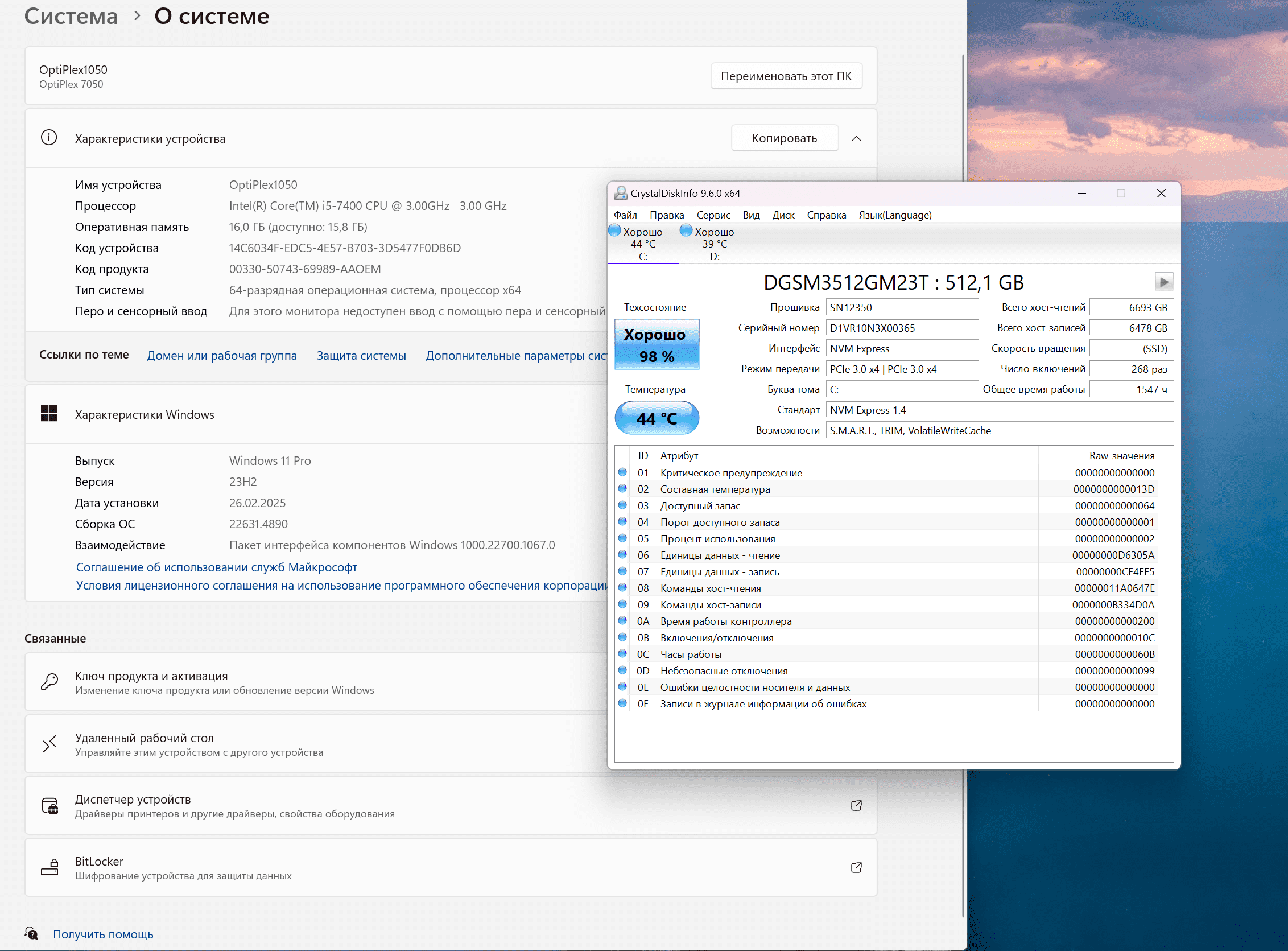Open Защита системы link

click(361, 356)
